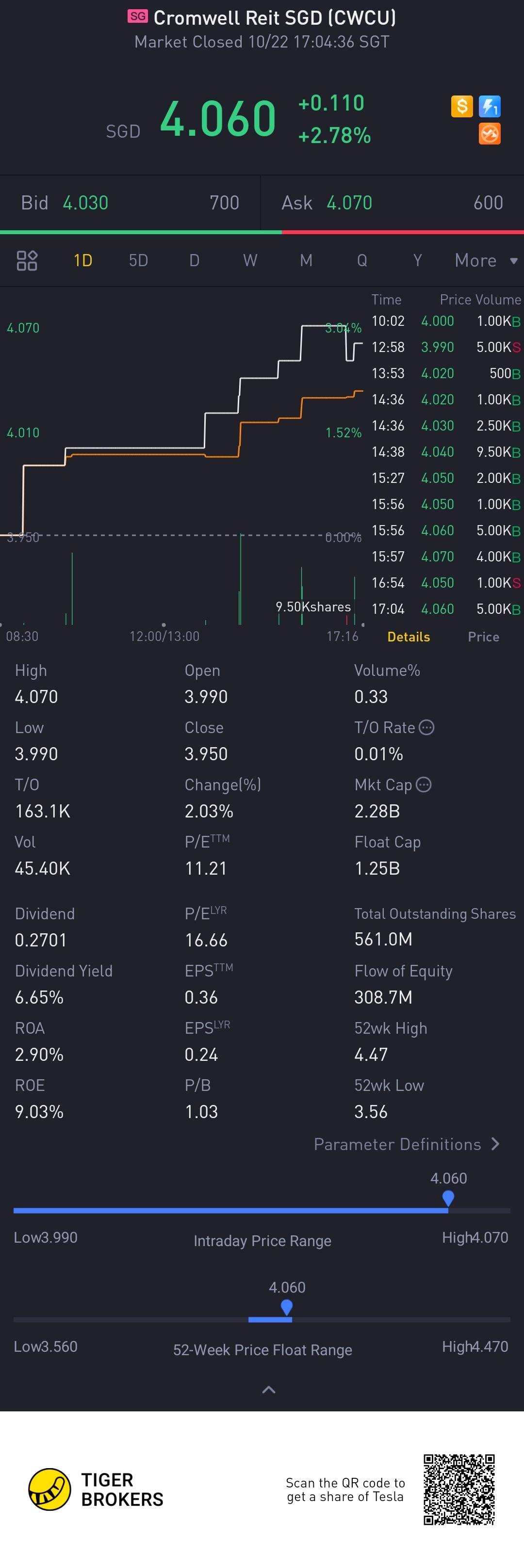
Task: Collapse the stock details panel with the up chevron
Action: click(x=269, y=1390)
